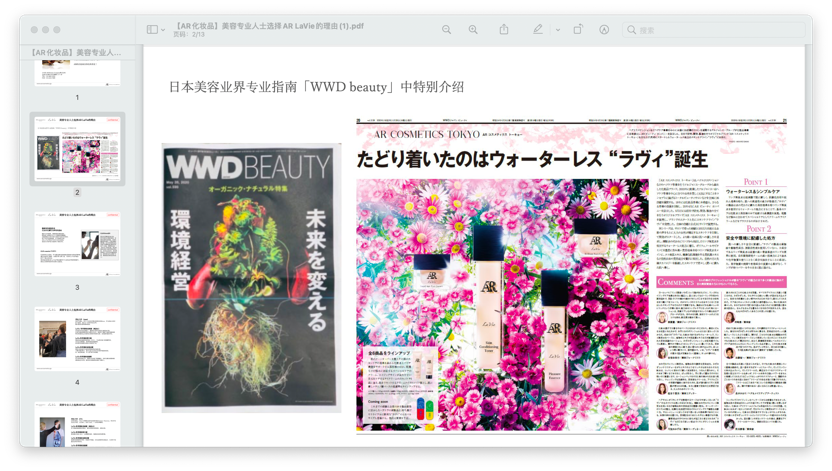Open the sidebar view options chevron
This screenshot has height=471, width=832.
(x=163, y=30)
